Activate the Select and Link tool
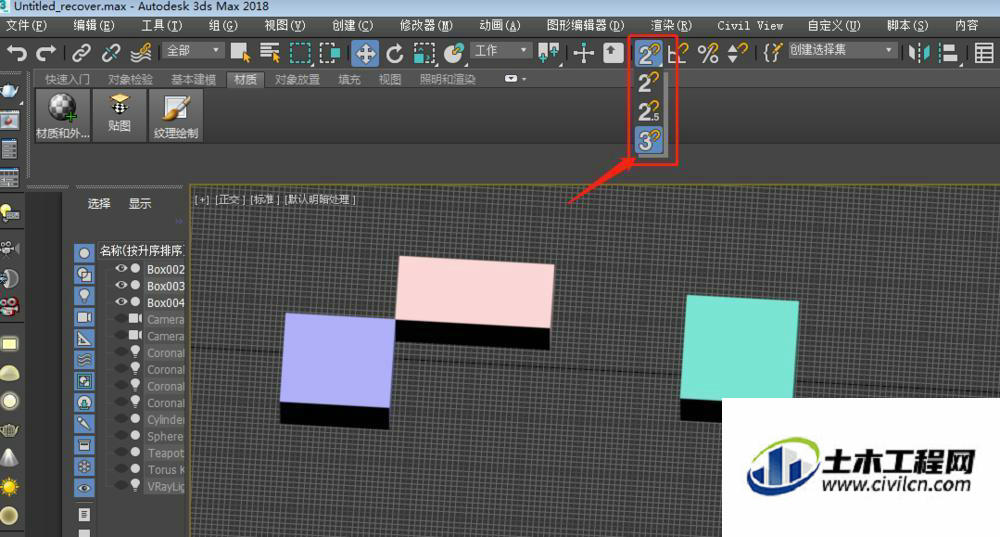 [x=81, y=52]
